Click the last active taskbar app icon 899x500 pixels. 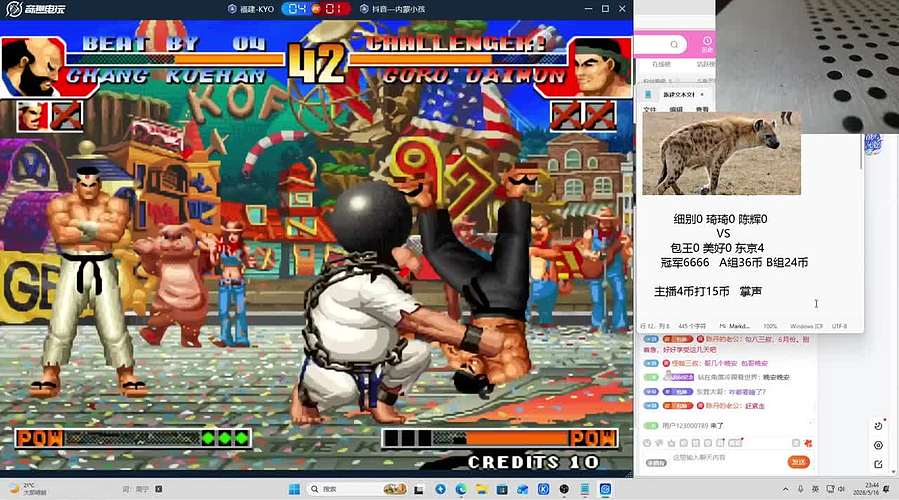[x=605, y=489]
